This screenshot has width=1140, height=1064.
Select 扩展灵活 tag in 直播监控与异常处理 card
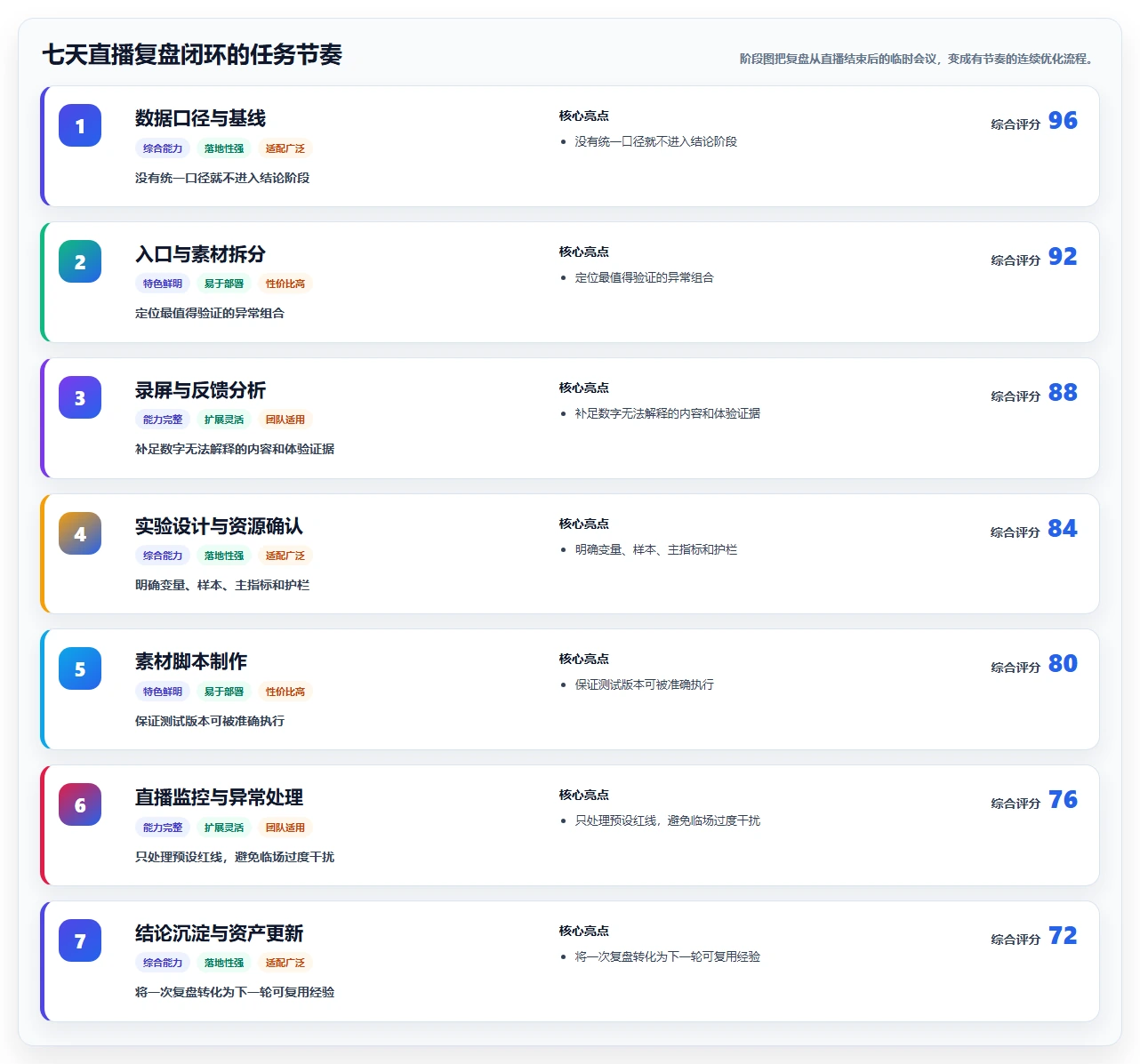pyautogui.click(x=224, y=828)
